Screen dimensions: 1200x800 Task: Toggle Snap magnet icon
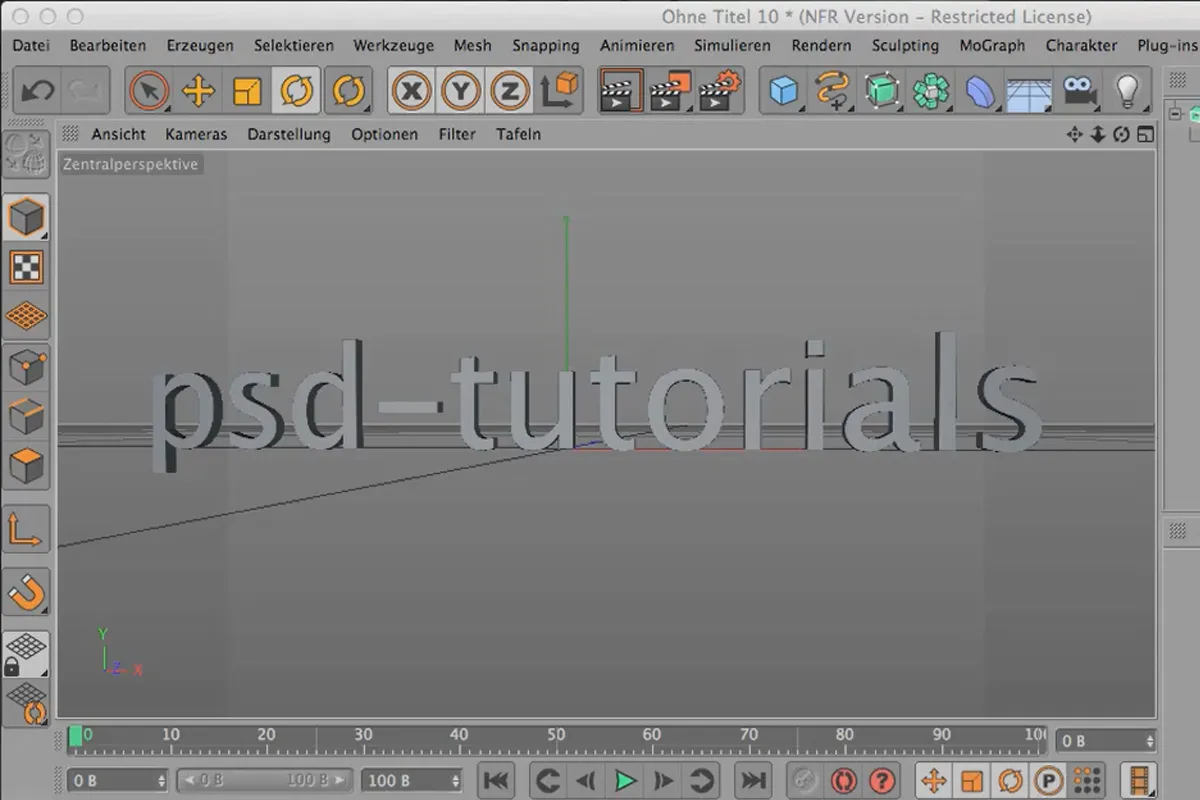(25, 593)
